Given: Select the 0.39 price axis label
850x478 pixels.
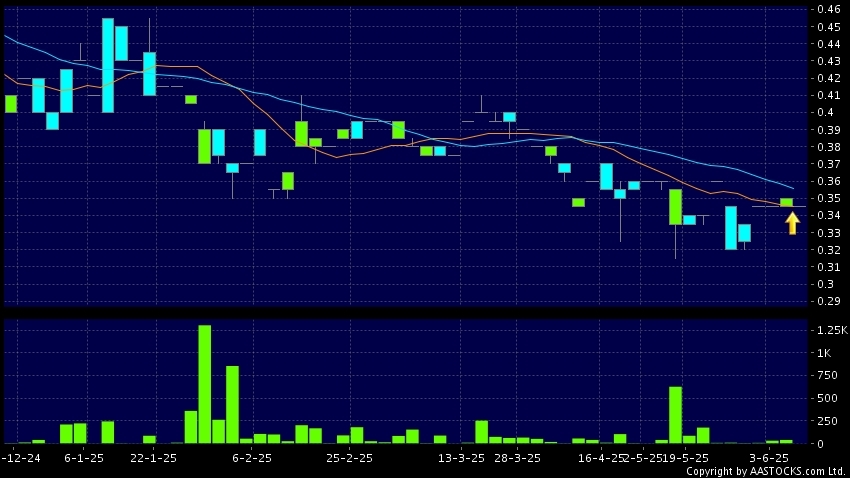Looking at the screenshot, I should tap(829, 130).
